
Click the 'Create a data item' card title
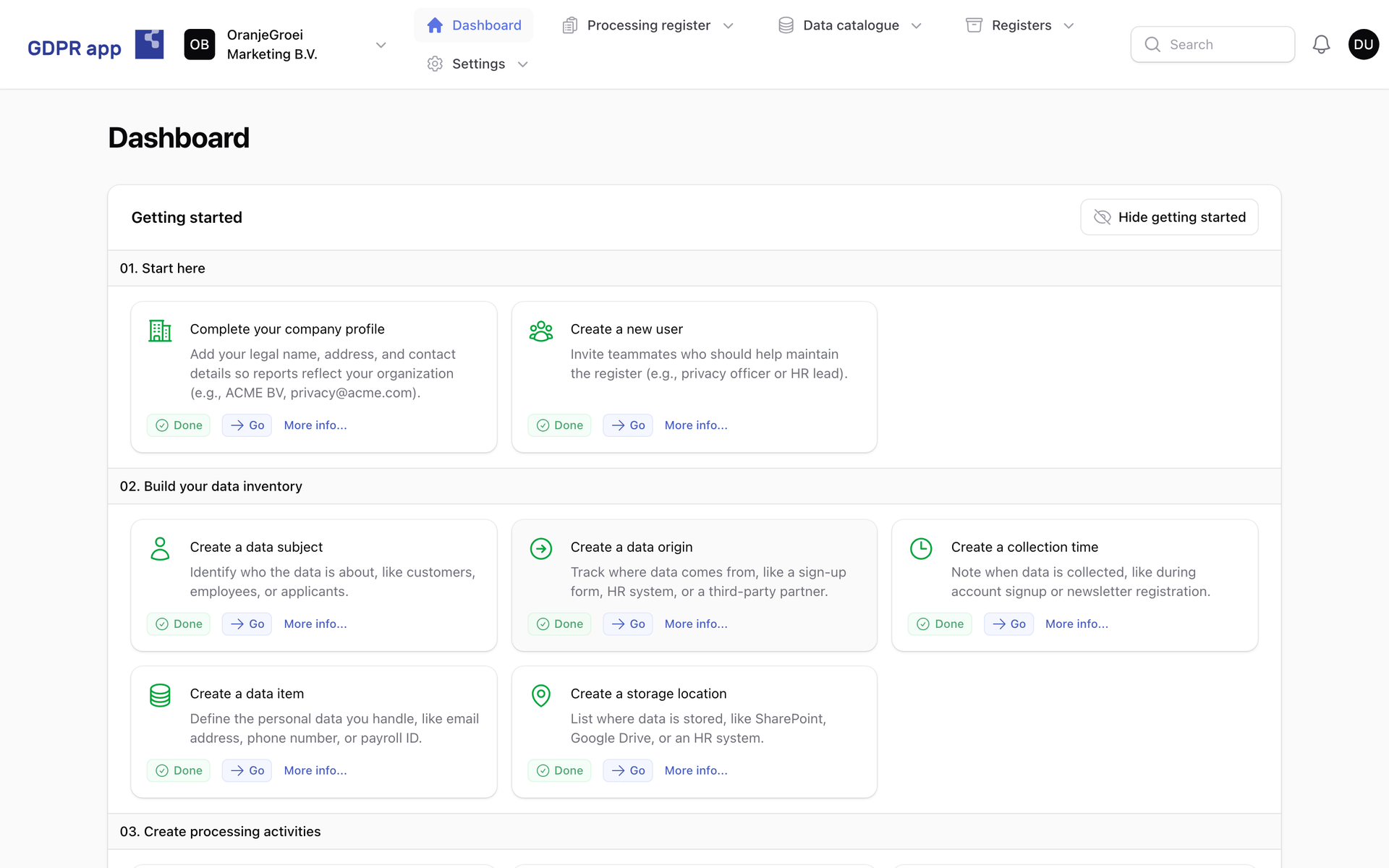(247, 694)
